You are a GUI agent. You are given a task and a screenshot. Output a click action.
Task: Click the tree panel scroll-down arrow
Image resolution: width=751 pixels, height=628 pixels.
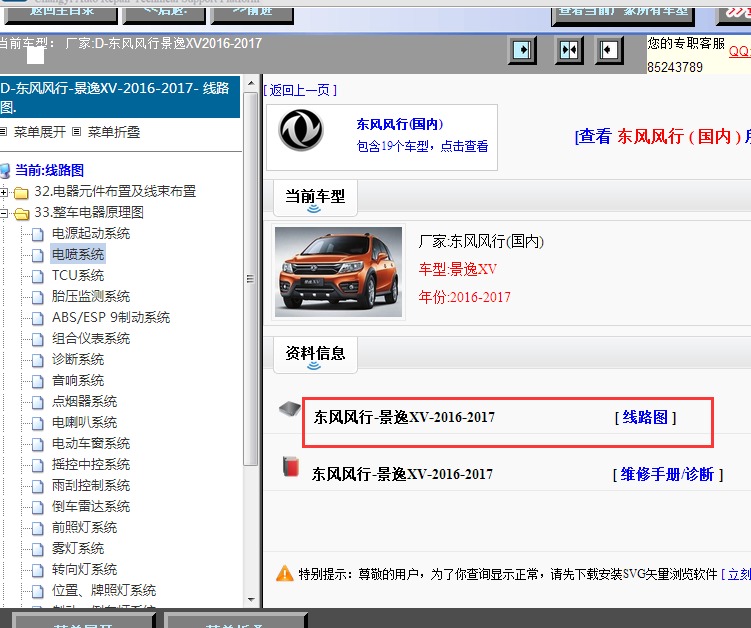[x=251, y=600]
